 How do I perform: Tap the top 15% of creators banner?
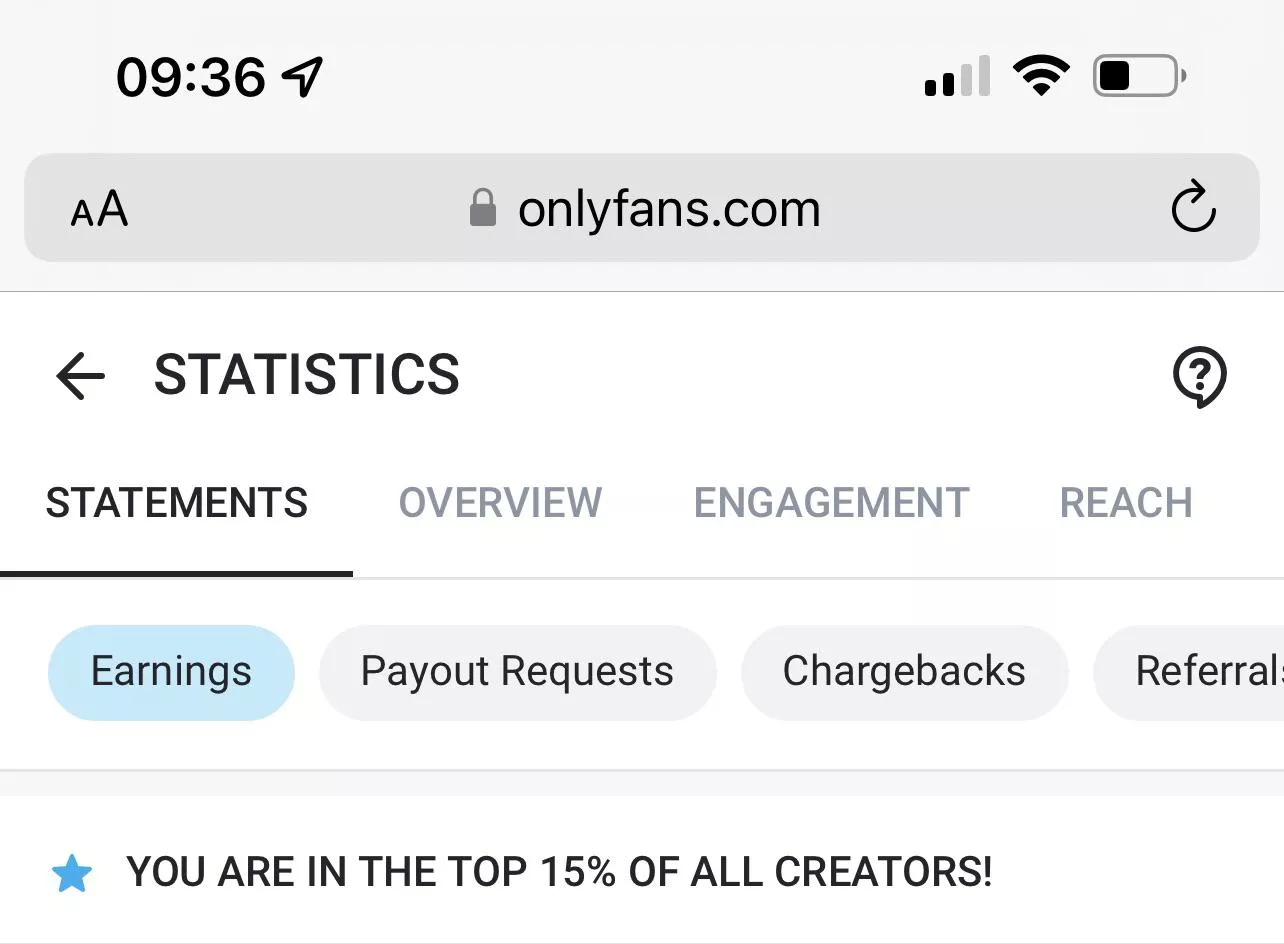point(559,873)
